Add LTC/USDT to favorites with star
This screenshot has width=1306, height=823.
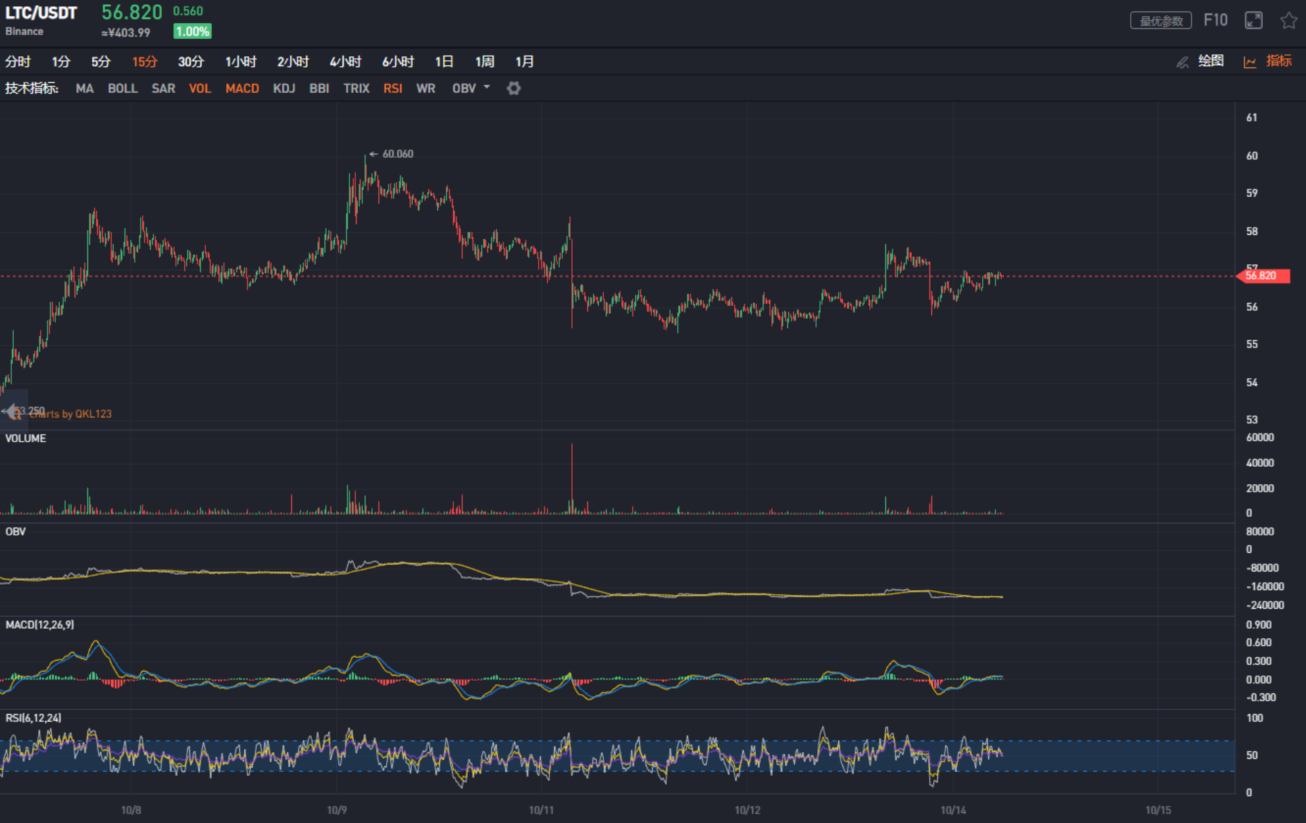click(1288, 20)
